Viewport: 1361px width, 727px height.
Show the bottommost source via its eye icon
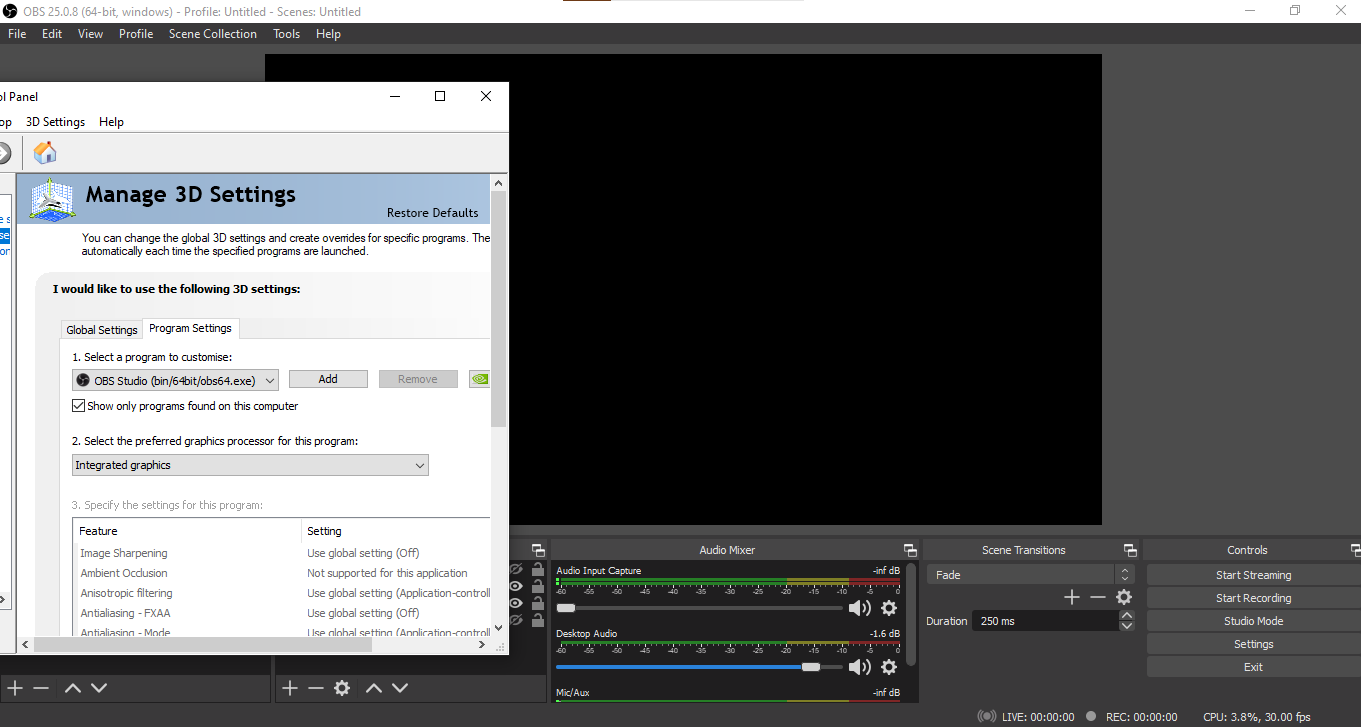516,620
